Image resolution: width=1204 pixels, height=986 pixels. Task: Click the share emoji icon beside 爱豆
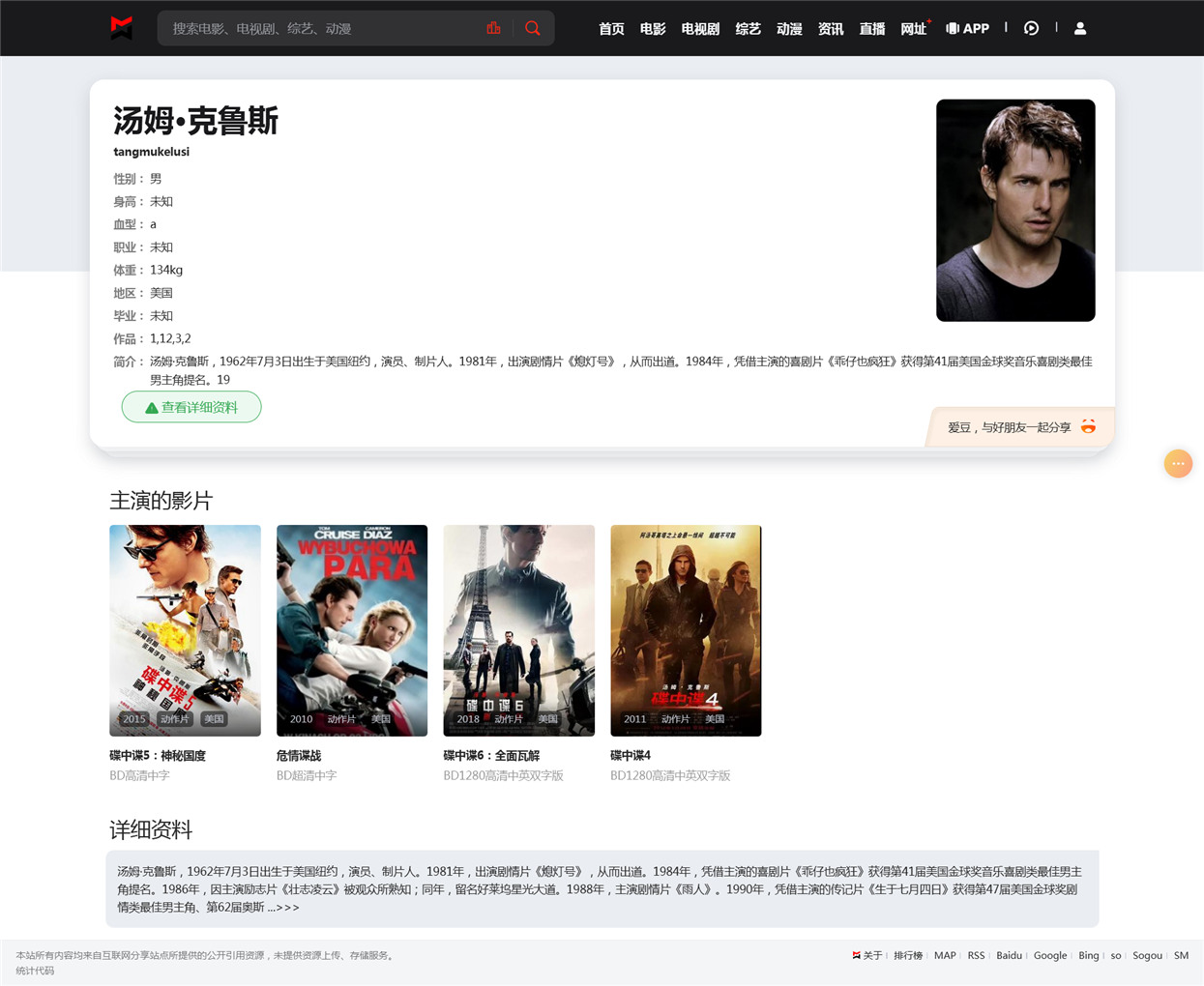1088,426
